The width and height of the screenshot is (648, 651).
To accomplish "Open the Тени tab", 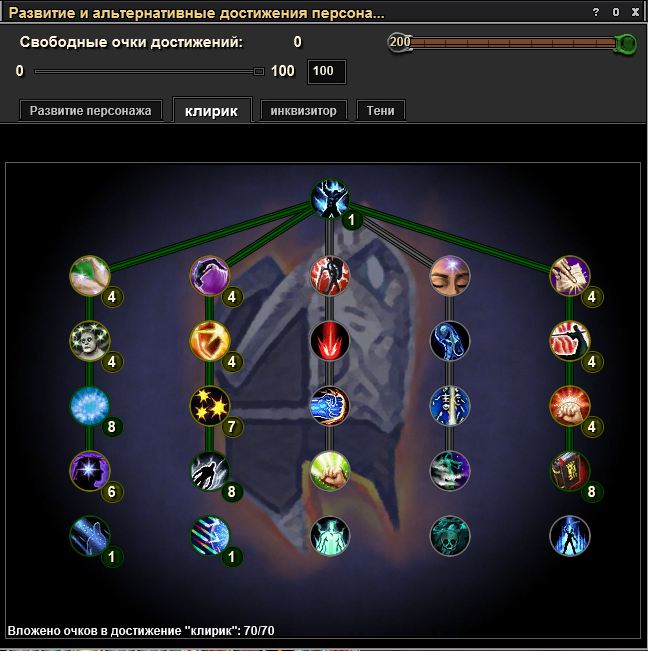I will coord(380,111).
